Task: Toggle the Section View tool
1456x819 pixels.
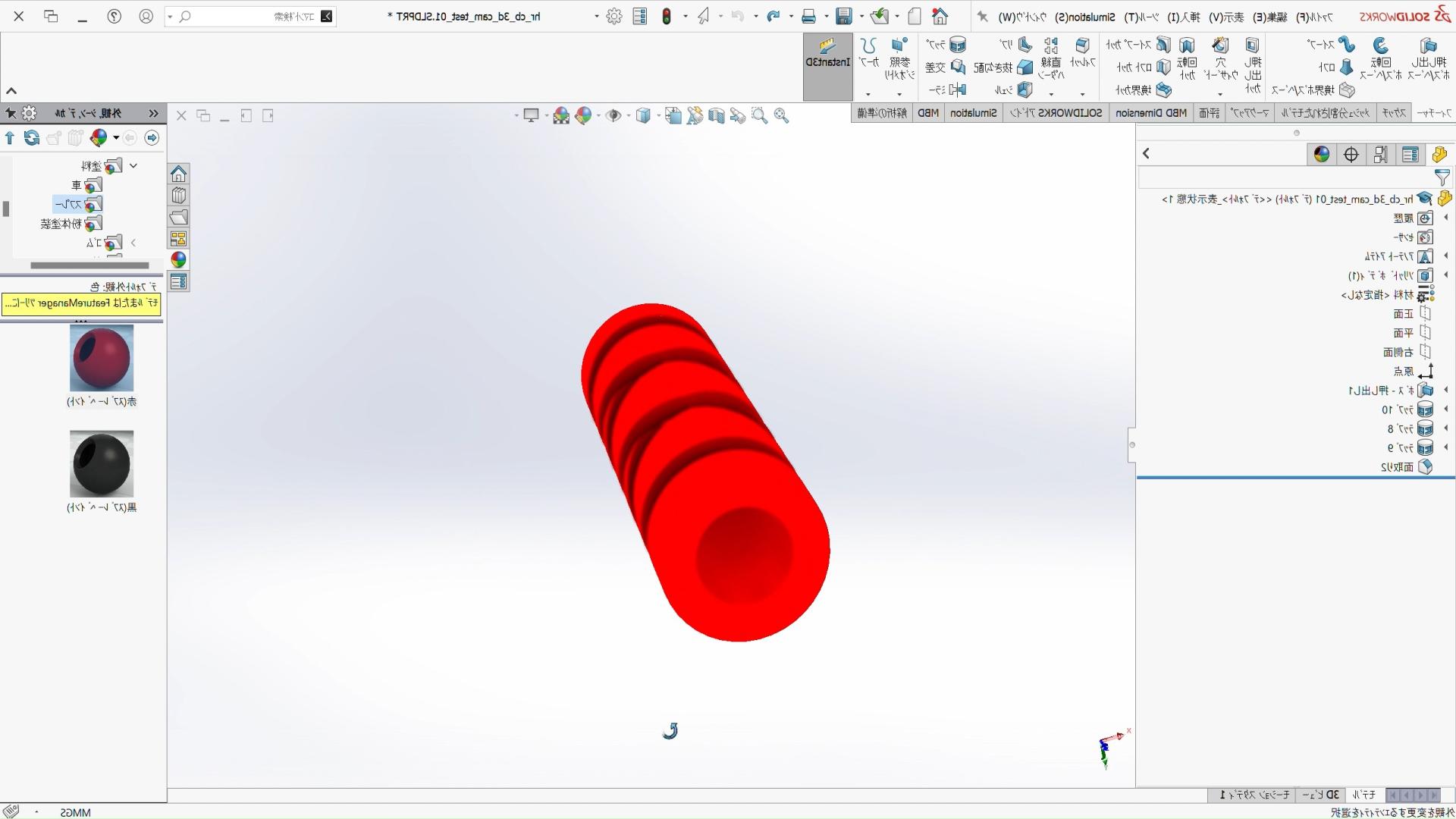Action: pos(717,116)
